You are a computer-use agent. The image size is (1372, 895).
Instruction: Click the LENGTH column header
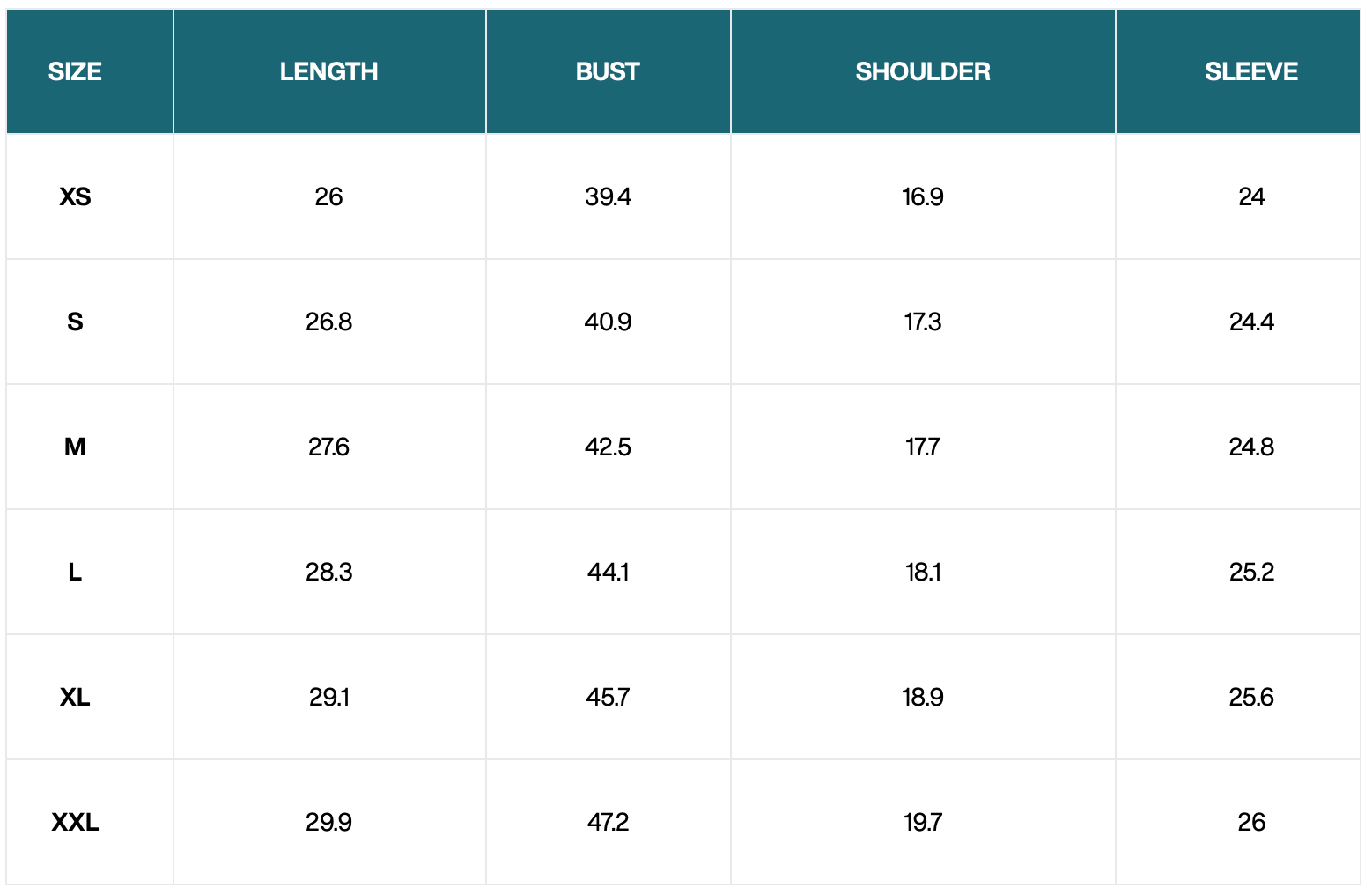[328, 71]
